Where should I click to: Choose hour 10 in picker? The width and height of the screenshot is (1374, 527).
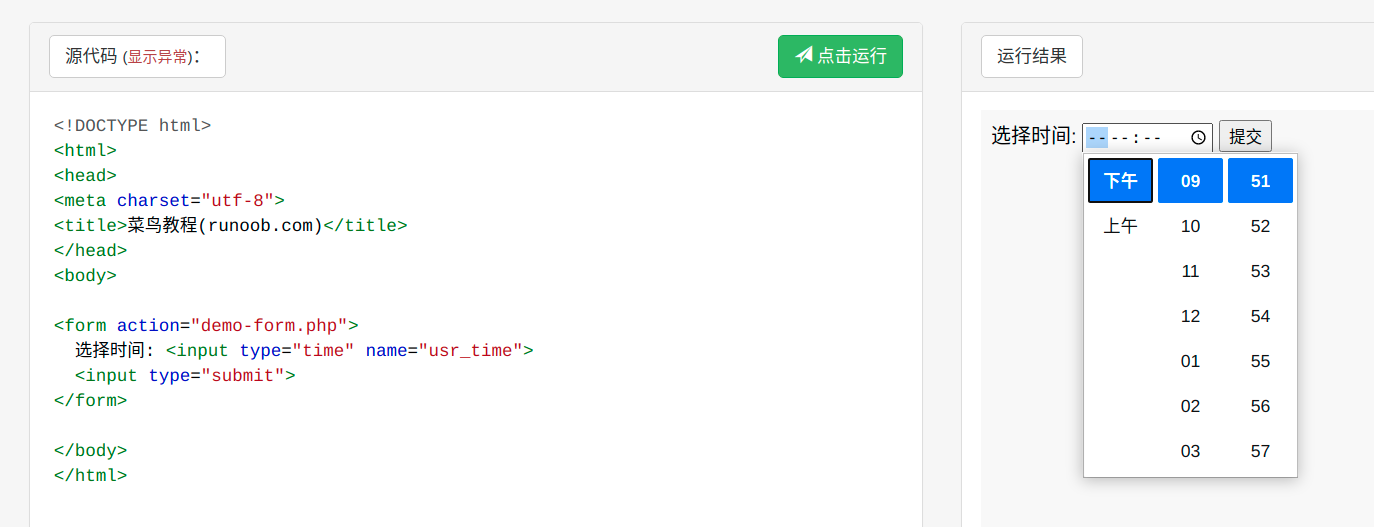tap(1190, 226)
